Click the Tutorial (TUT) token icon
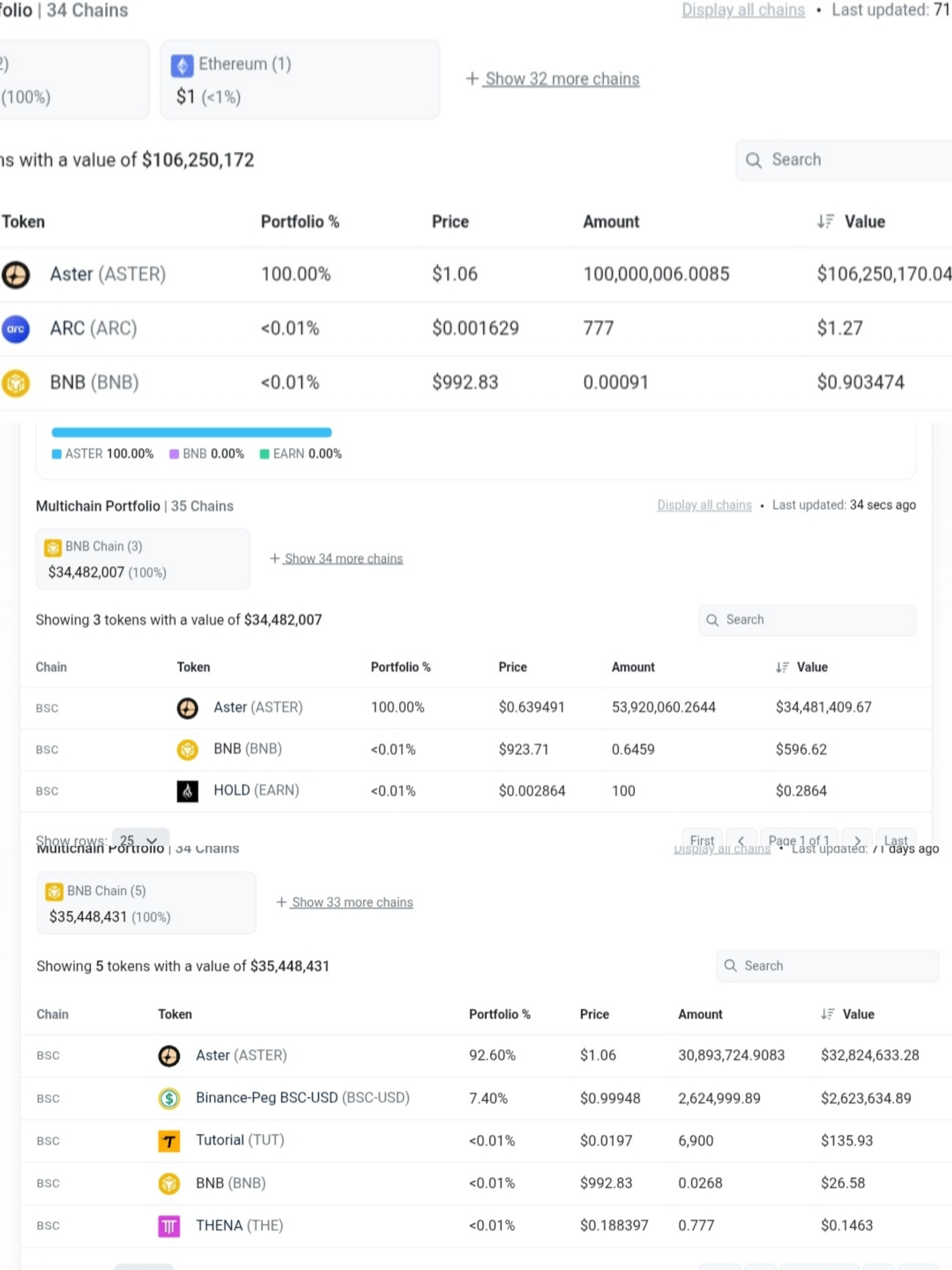 point(169,1141)
